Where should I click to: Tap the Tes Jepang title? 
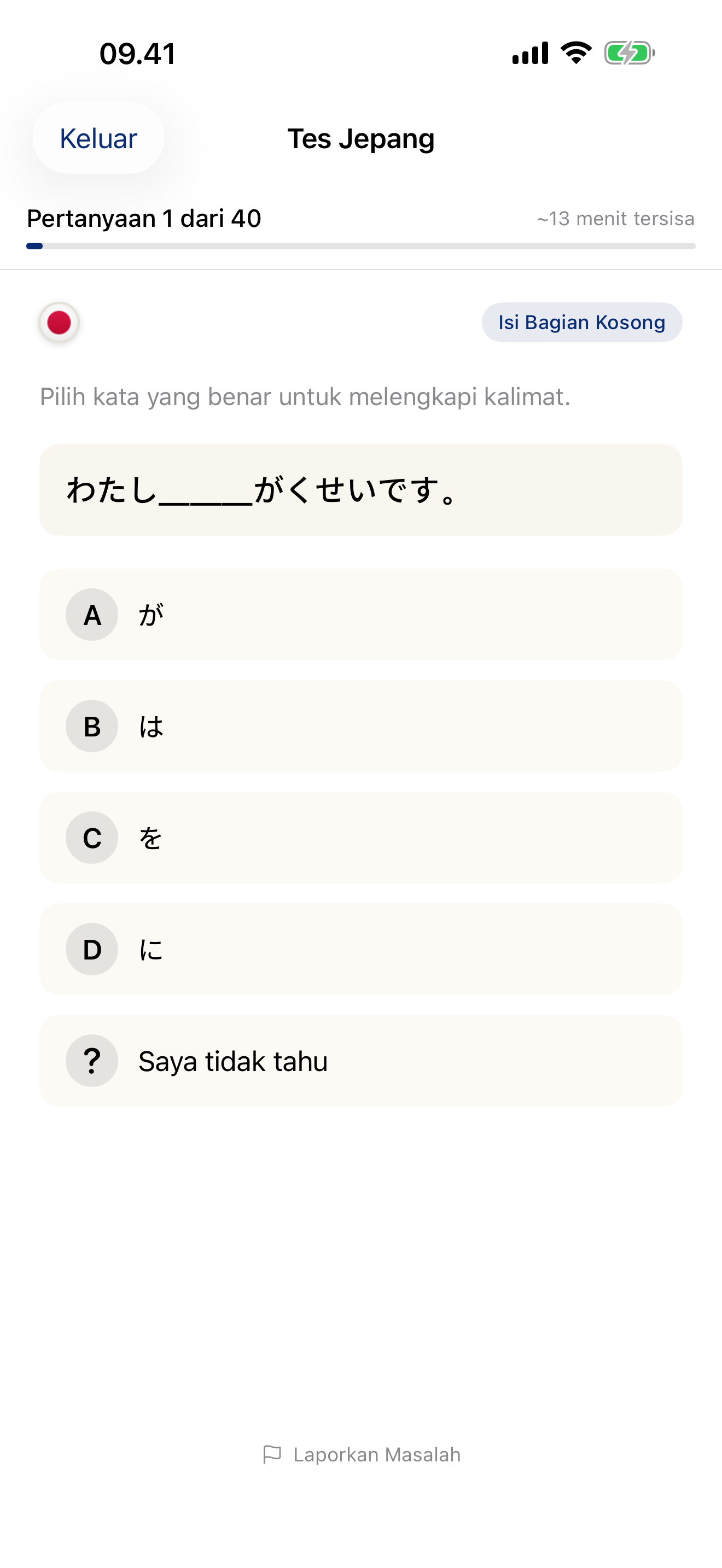(361, 138)
